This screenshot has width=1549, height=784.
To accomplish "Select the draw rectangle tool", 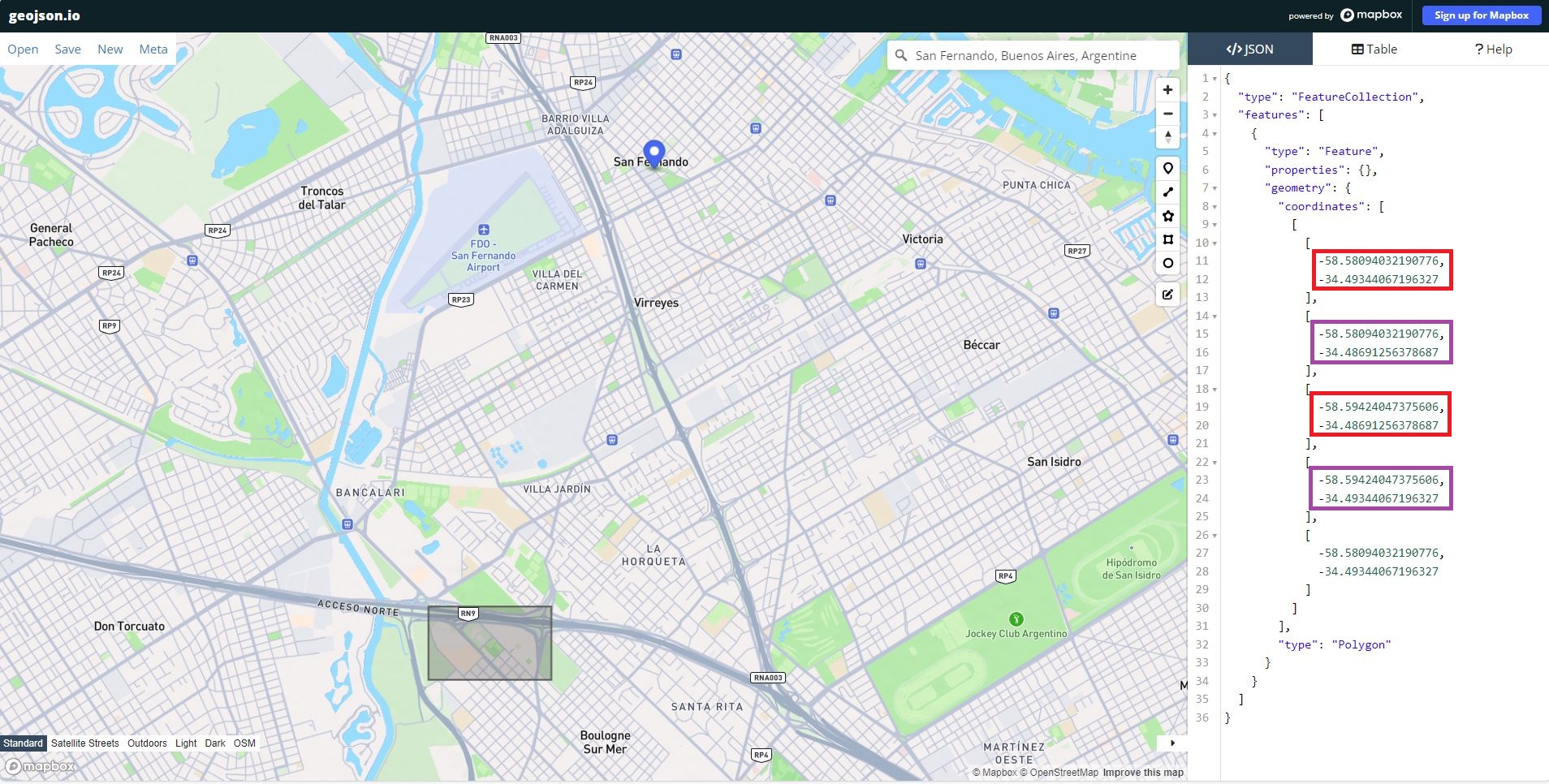I will tap(1167, 239).
